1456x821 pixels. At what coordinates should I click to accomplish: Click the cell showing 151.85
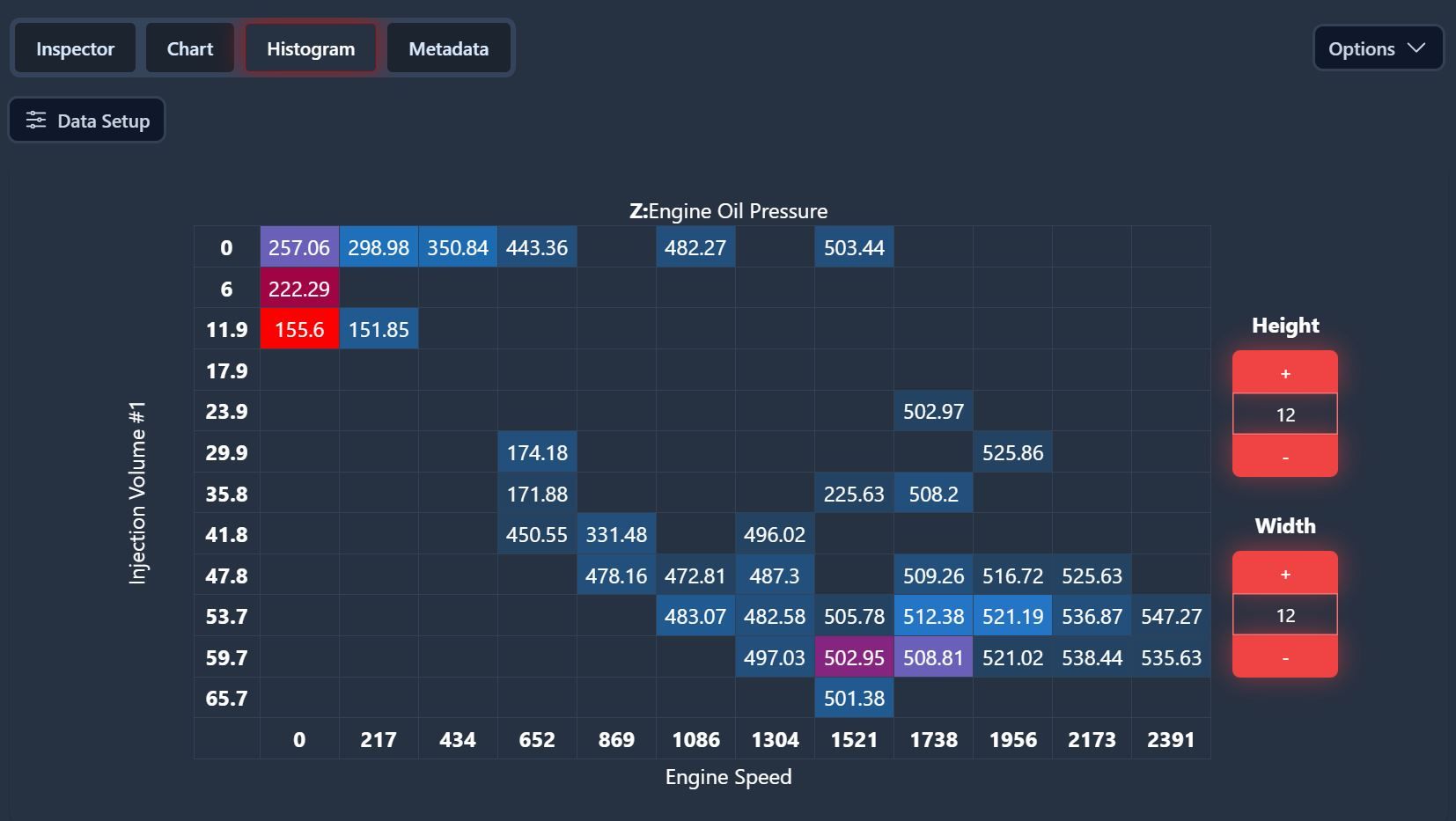coord(379,329)
